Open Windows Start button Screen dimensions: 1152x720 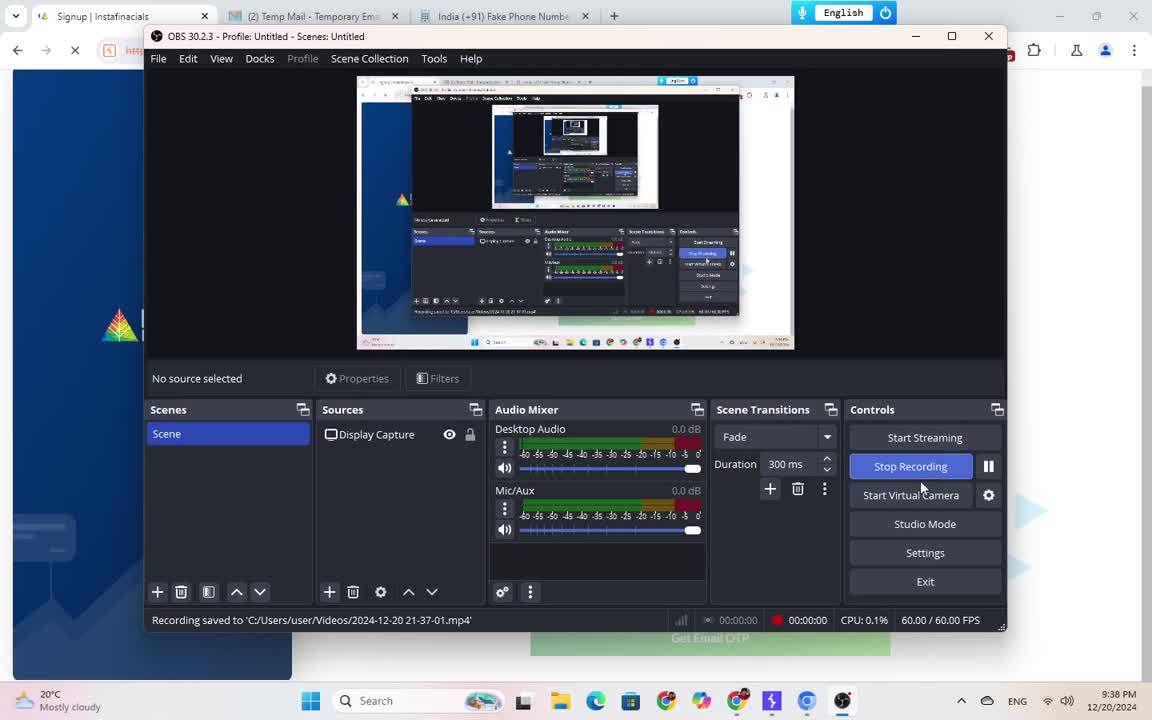(311, 701)
